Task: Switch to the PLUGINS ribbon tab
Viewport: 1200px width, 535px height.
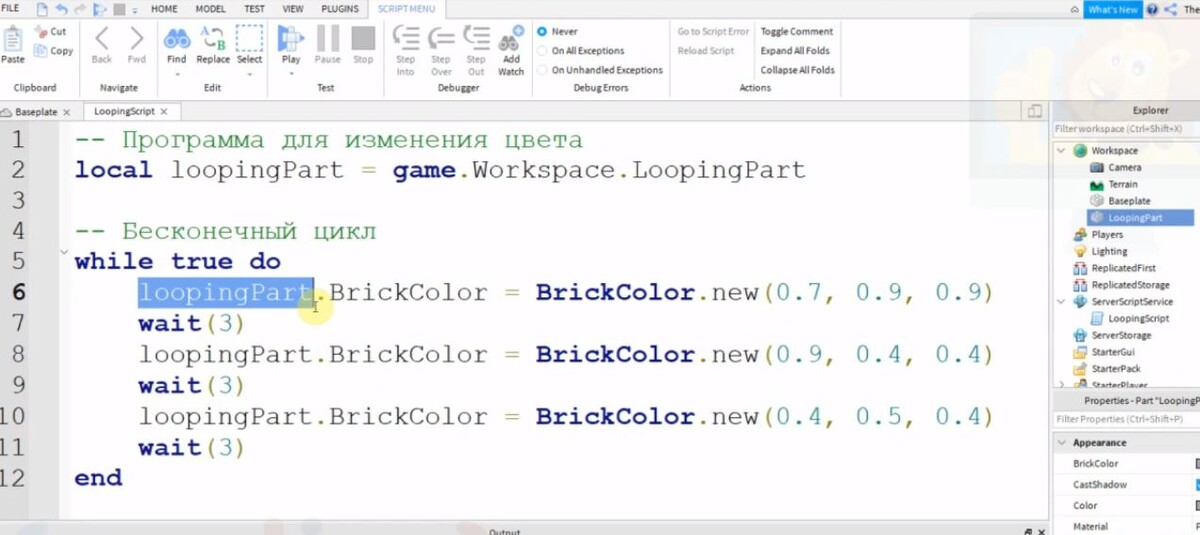Action: click(x=340, y=9)
